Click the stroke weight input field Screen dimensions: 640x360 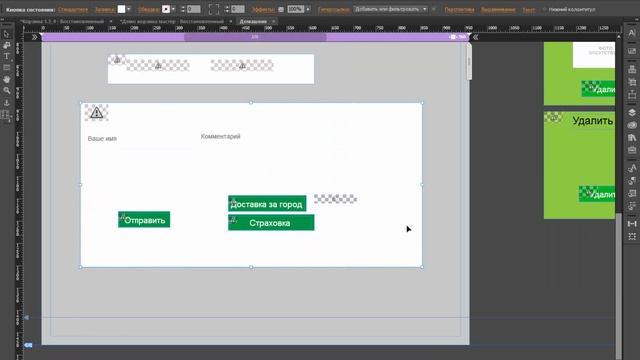point(193,9)
